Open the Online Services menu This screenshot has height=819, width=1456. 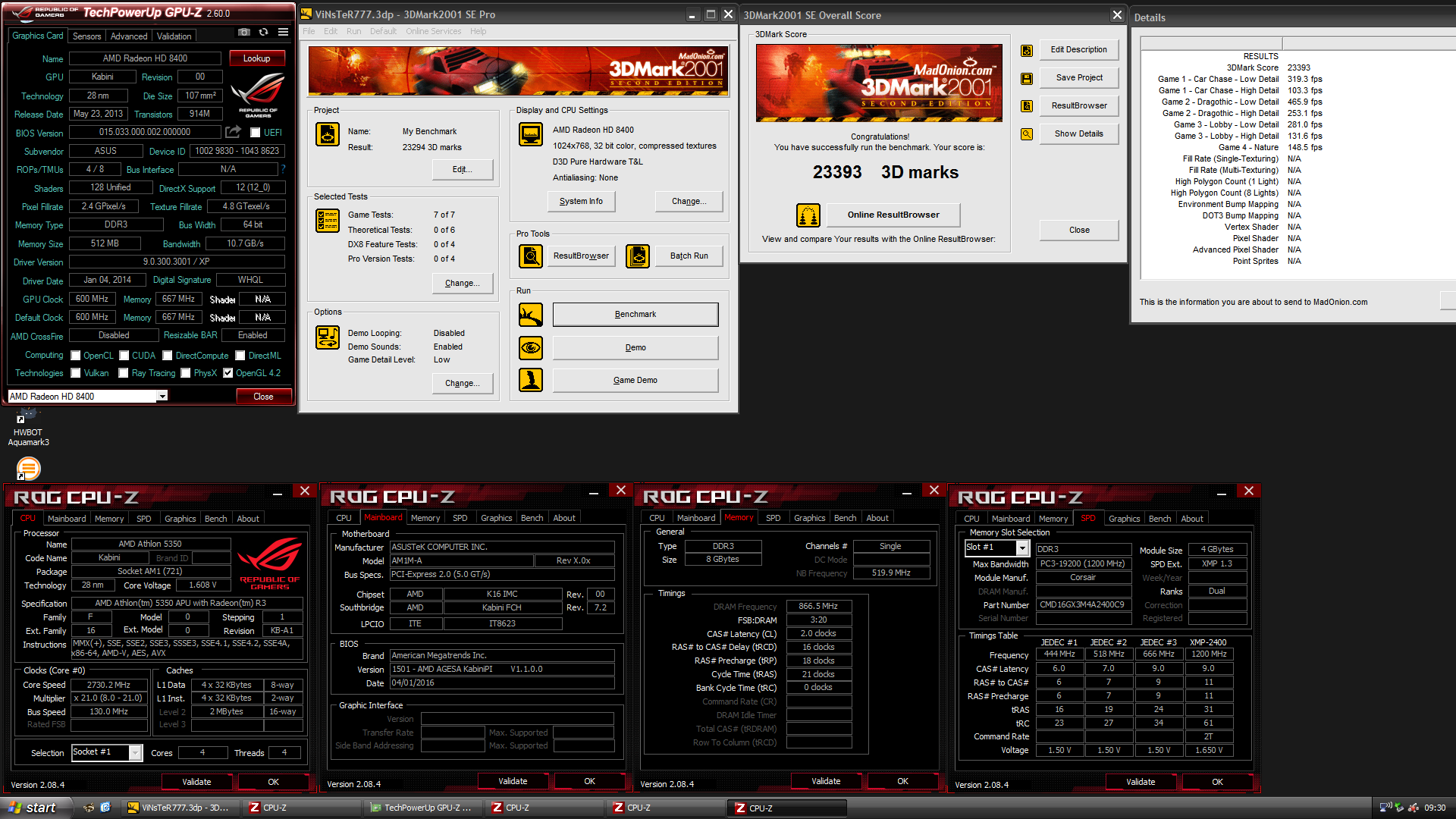[x=433, y=31]
